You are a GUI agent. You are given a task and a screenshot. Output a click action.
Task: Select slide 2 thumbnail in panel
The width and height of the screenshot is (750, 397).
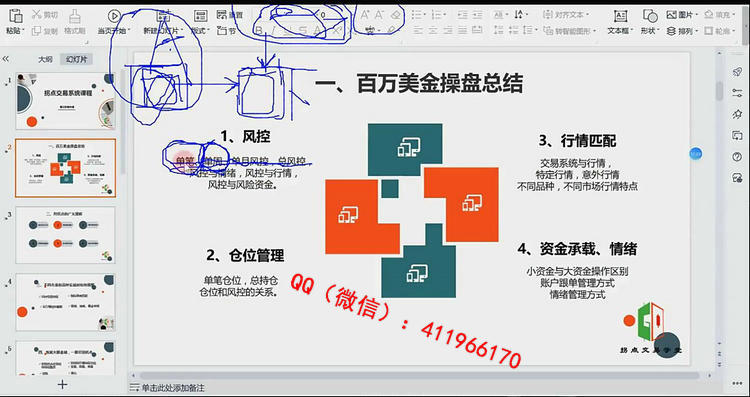pos(66,168)
